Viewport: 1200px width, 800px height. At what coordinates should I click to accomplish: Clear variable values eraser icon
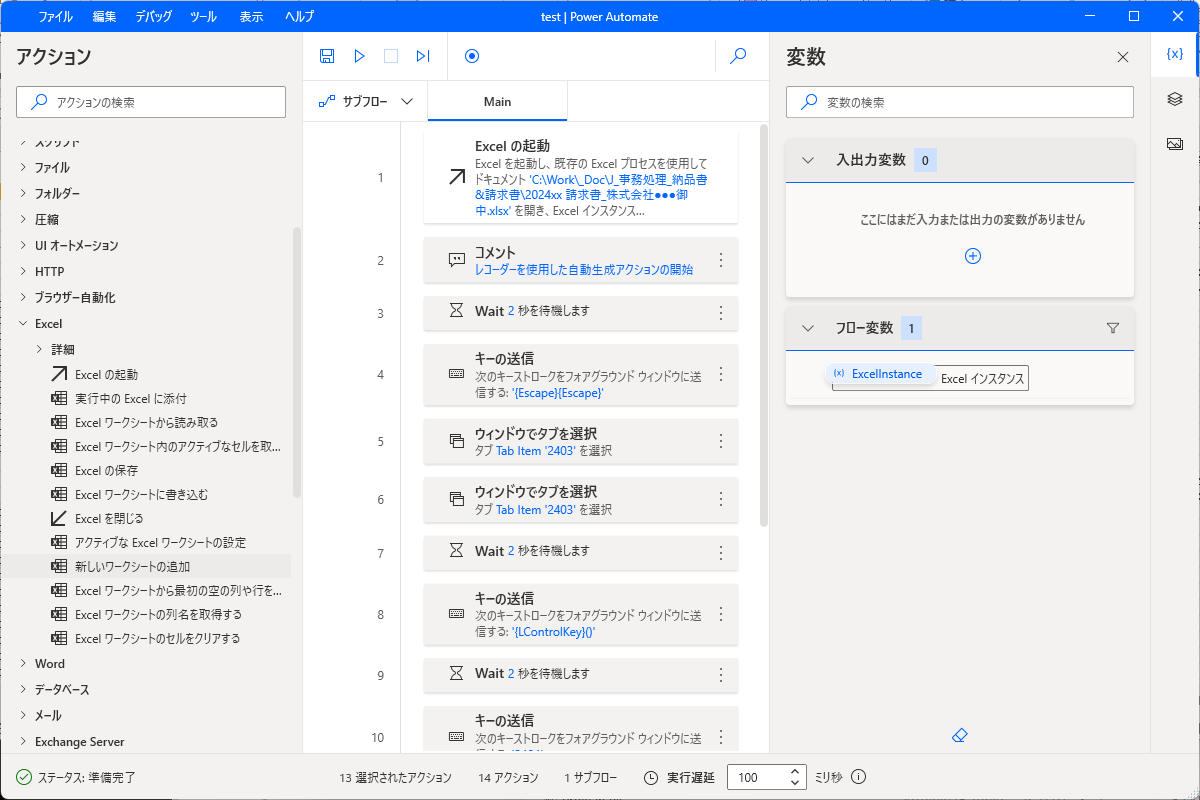tap(960, 735)
